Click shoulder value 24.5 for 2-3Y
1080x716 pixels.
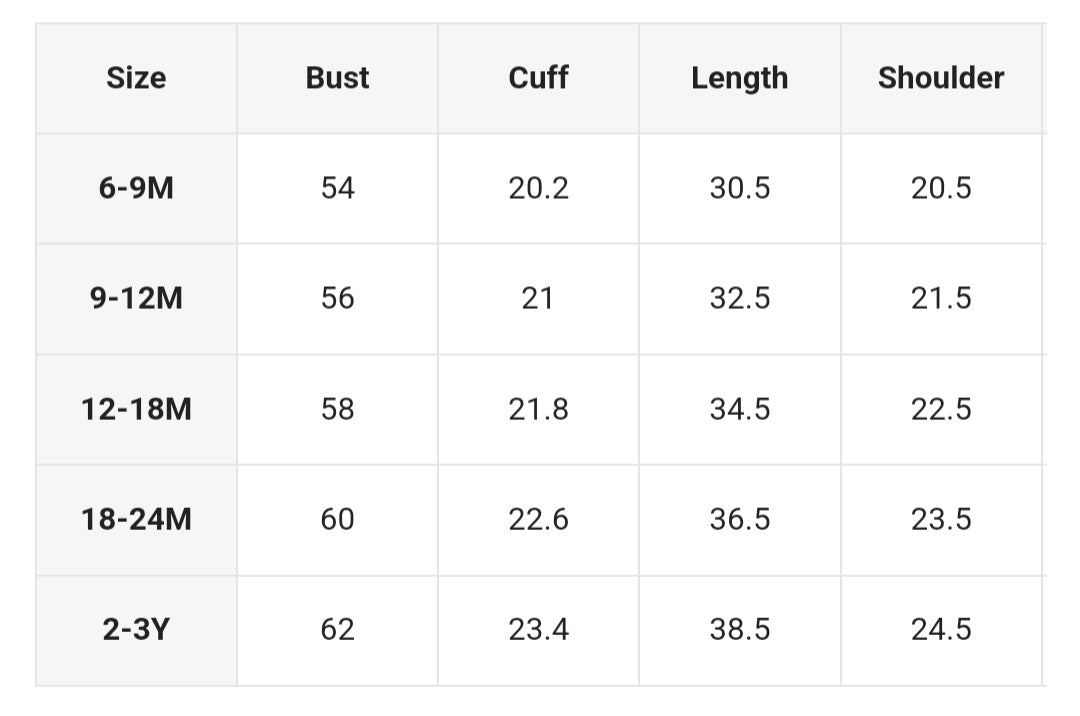941,630
